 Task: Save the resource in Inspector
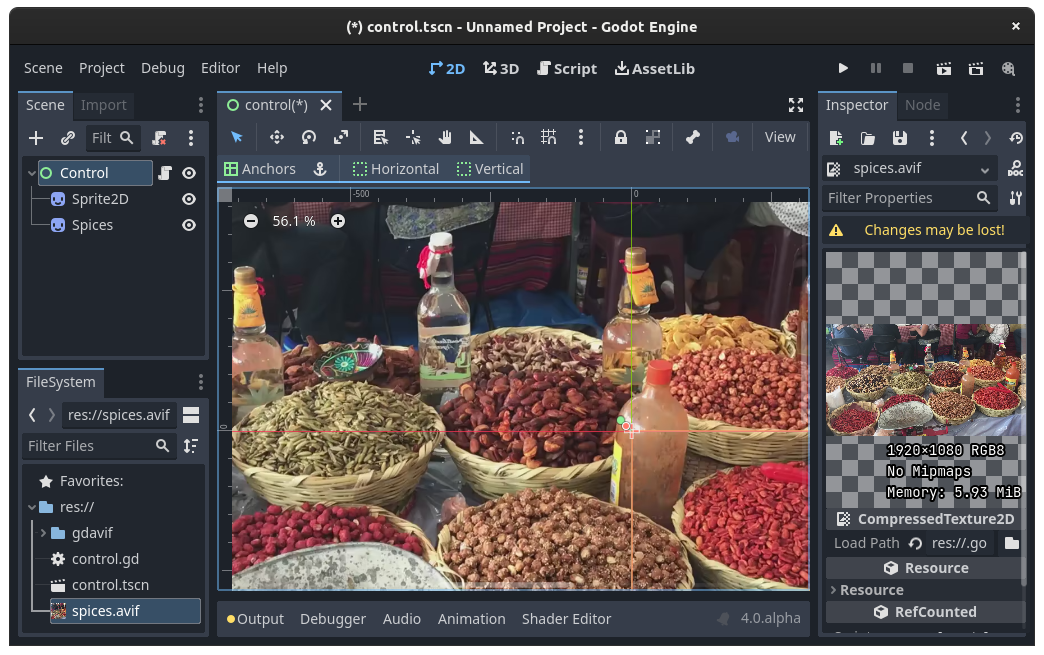coord(900,138)
